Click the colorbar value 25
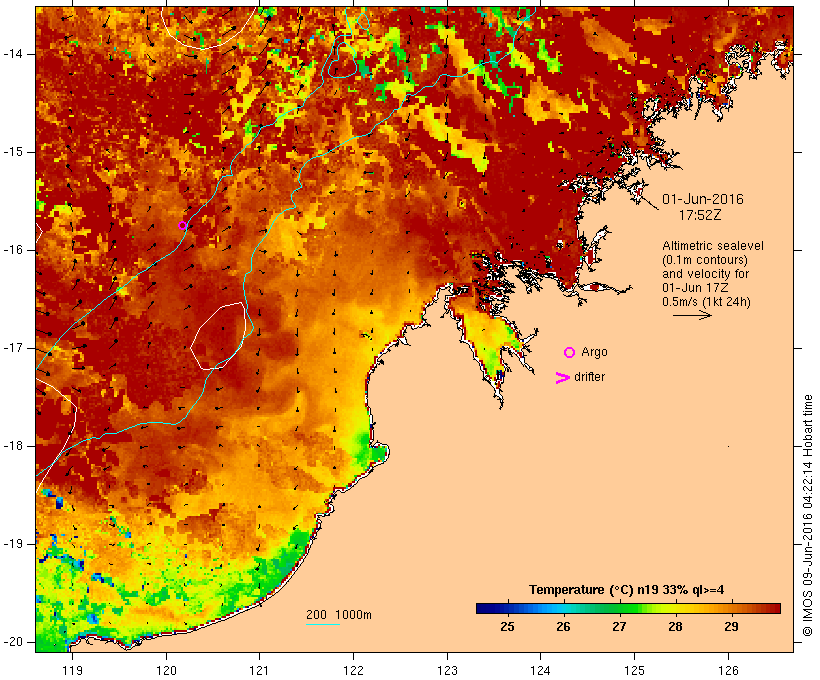The width and height of the screenshot is (820, 680). point(507,627)
